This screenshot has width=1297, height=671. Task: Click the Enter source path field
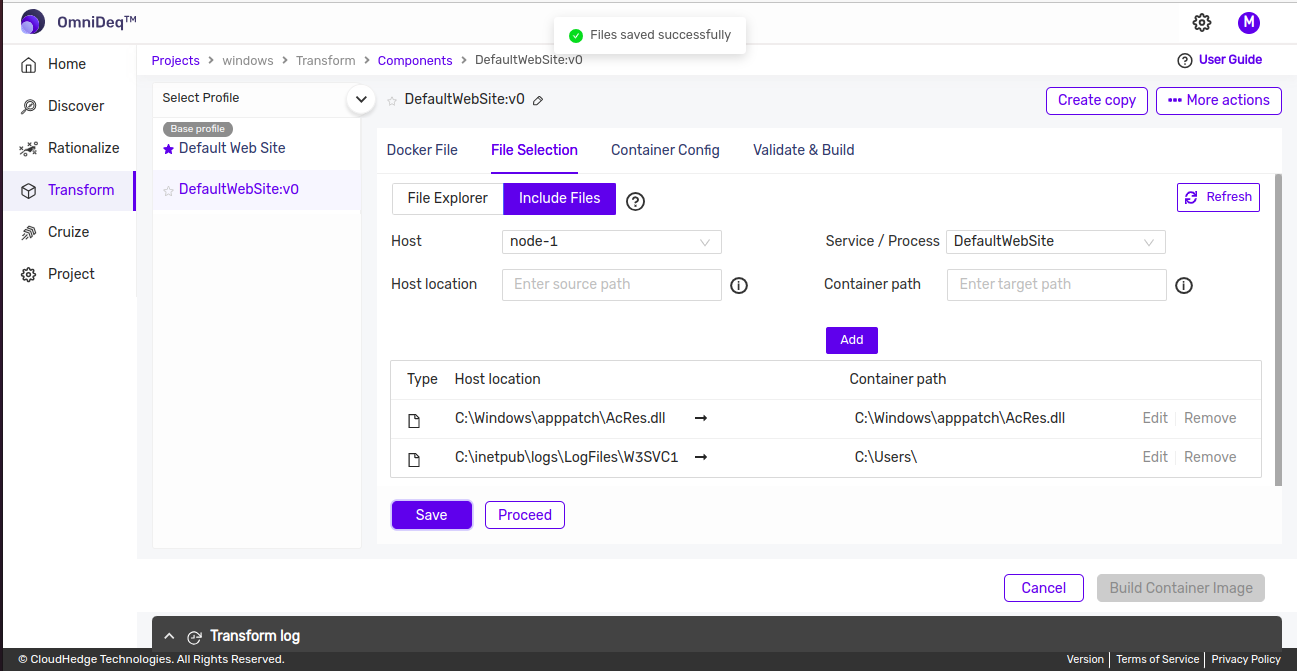[611, 285]
